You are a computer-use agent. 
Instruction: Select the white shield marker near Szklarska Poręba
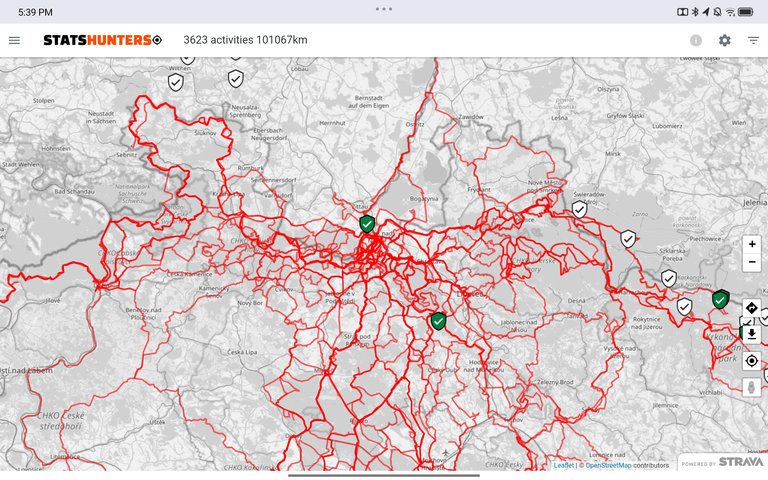click(628, 238)
